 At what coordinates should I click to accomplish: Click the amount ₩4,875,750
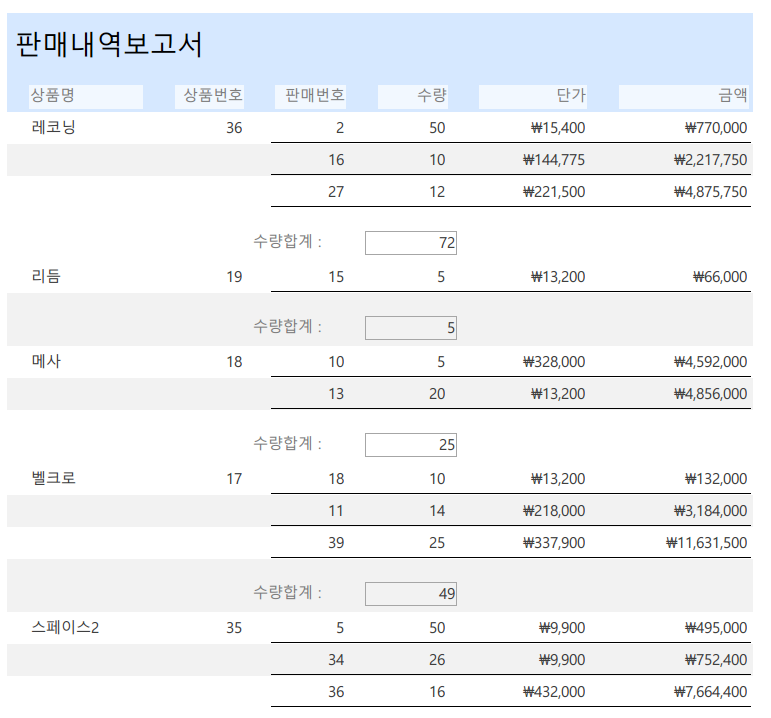[711, 192]
